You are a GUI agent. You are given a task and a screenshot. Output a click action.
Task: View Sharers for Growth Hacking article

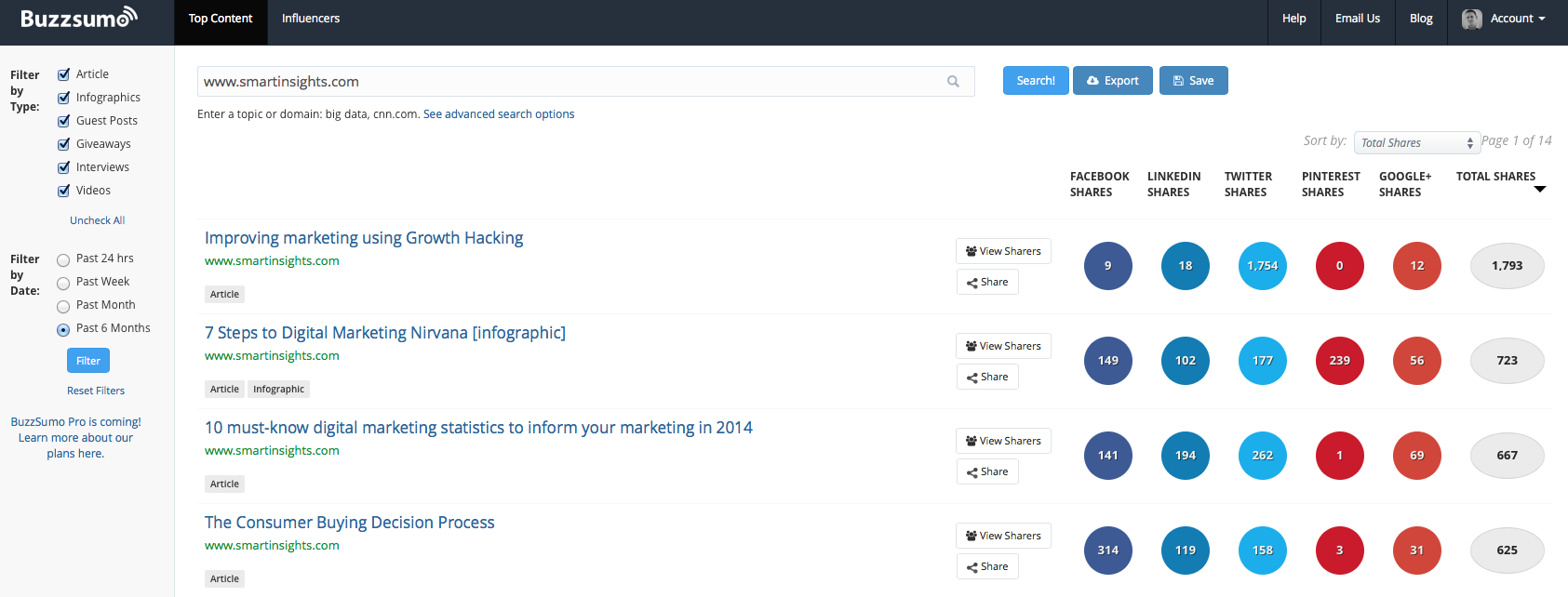1003,251
